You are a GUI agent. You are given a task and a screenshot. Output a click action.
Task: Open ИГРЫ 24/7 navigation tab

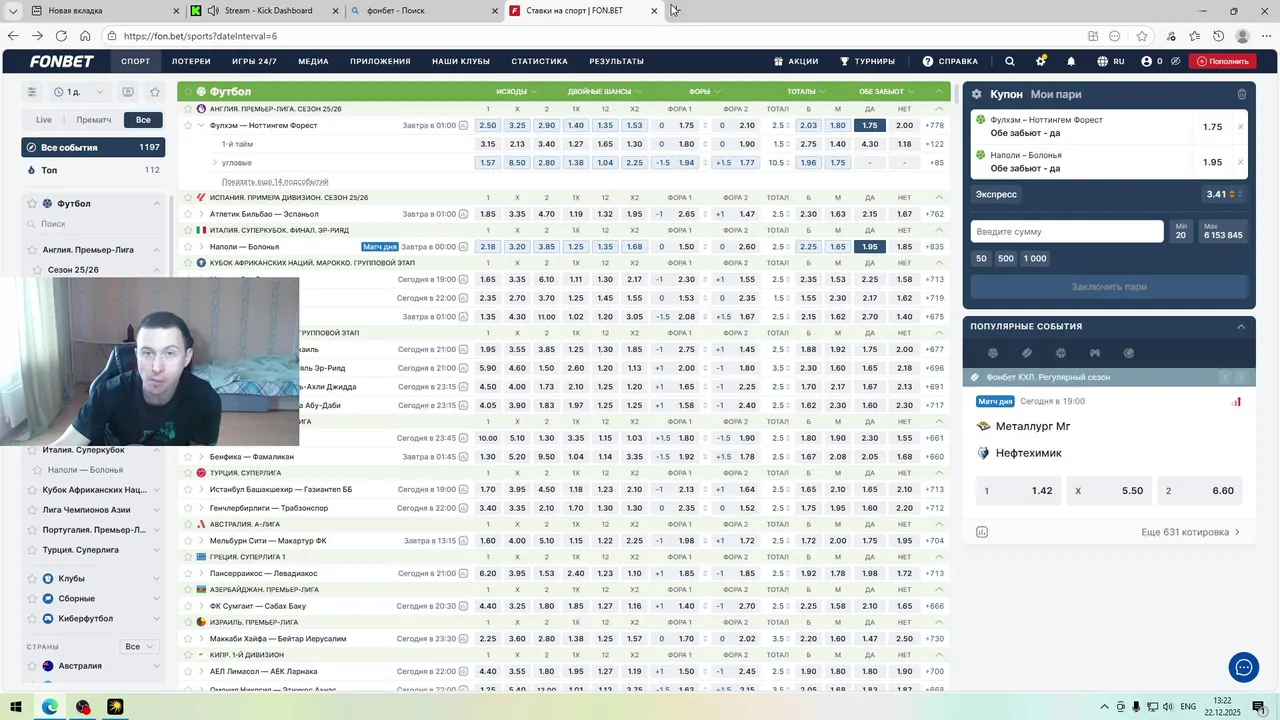[x=254, y=61]
